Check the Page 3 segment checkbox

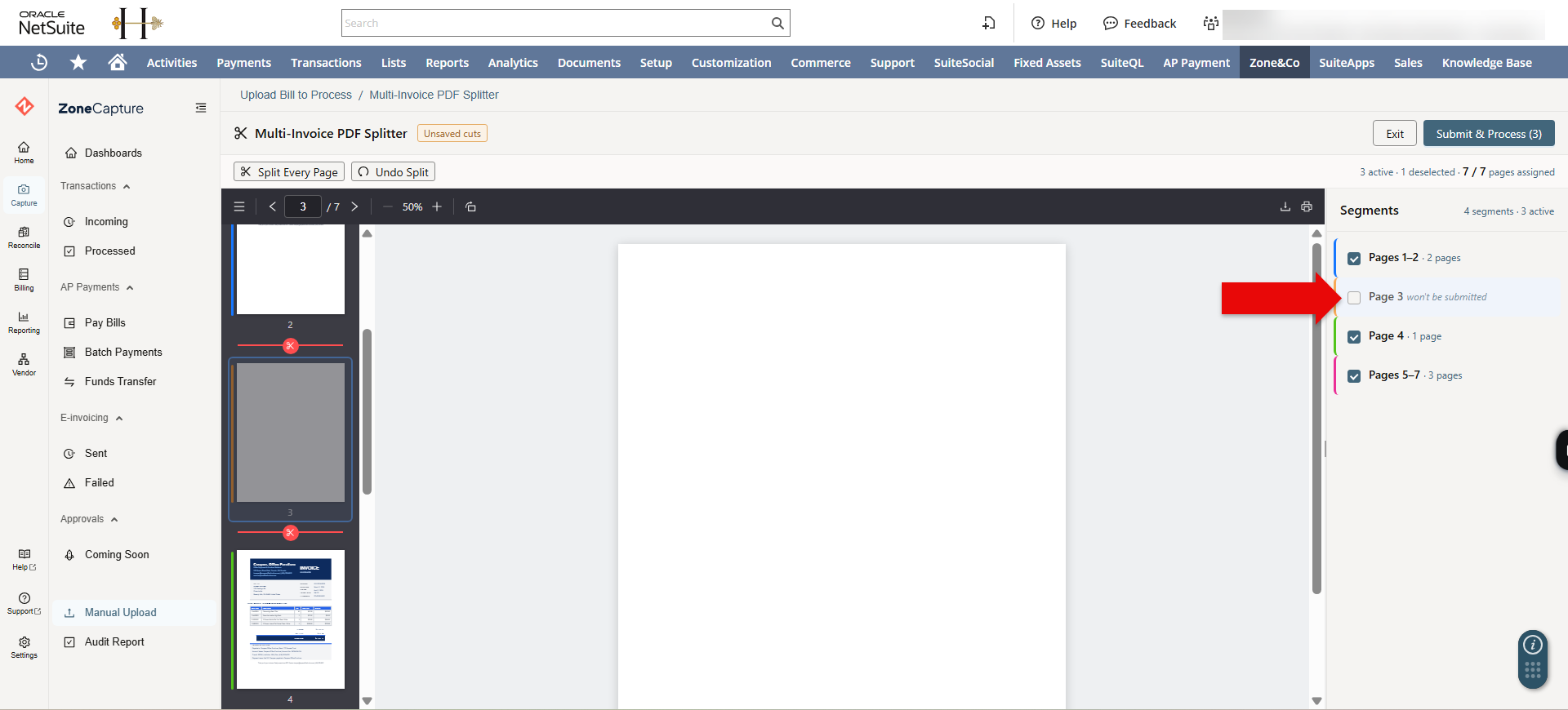(1354, 297)
